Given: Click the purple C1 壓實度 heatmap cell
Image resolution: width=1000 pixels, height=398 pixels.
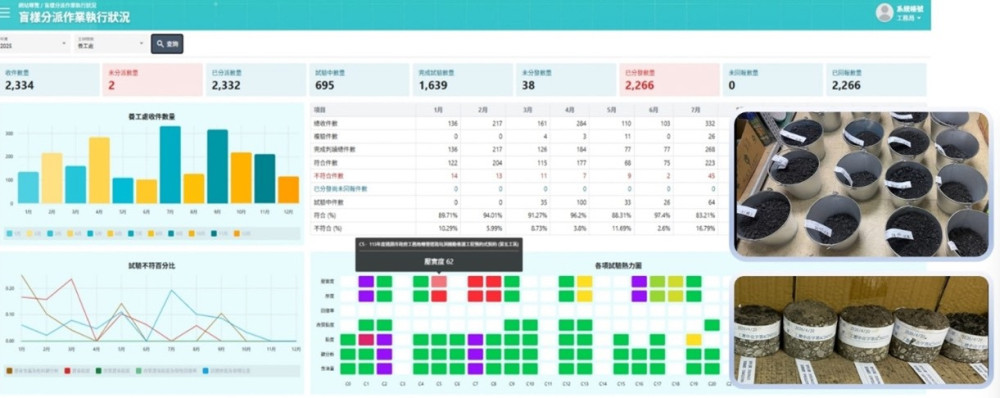Looking at the screenshot, I should (366, 281).
